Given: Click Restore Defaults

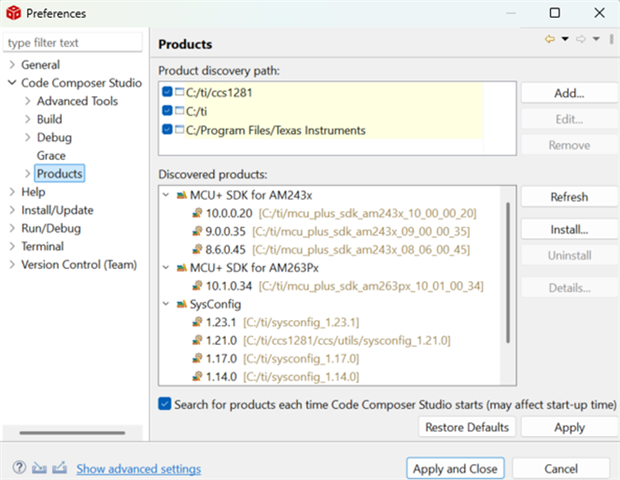Looking at the screenshot, I should coord(467,427).
